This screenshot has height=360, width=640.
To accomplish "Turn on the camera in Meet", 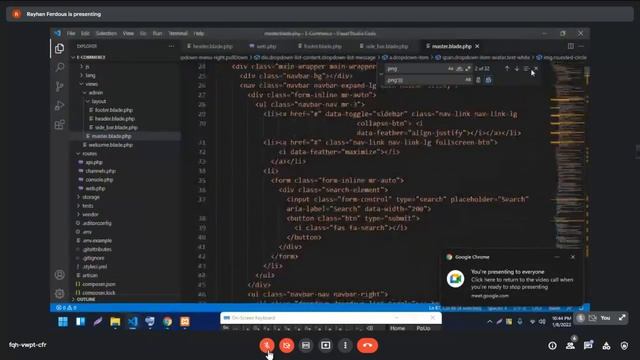I will 287,345.
